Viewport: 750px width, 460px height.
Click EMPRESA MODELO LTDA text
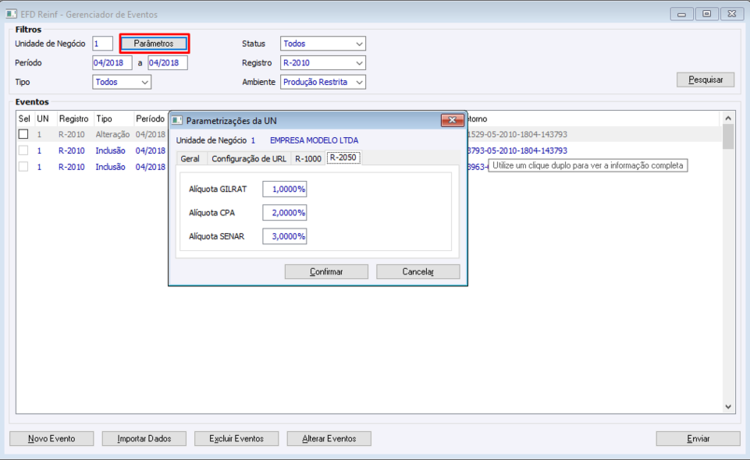[x=314, y=141]
